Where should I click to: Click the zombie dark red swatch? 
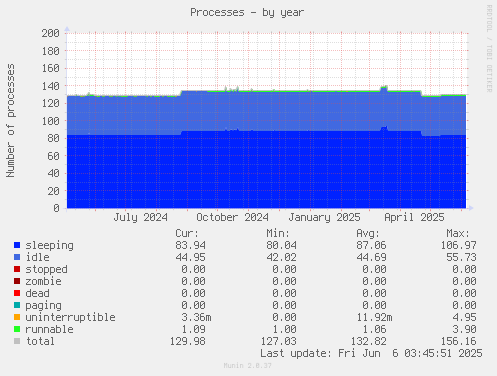pos(17,281)
